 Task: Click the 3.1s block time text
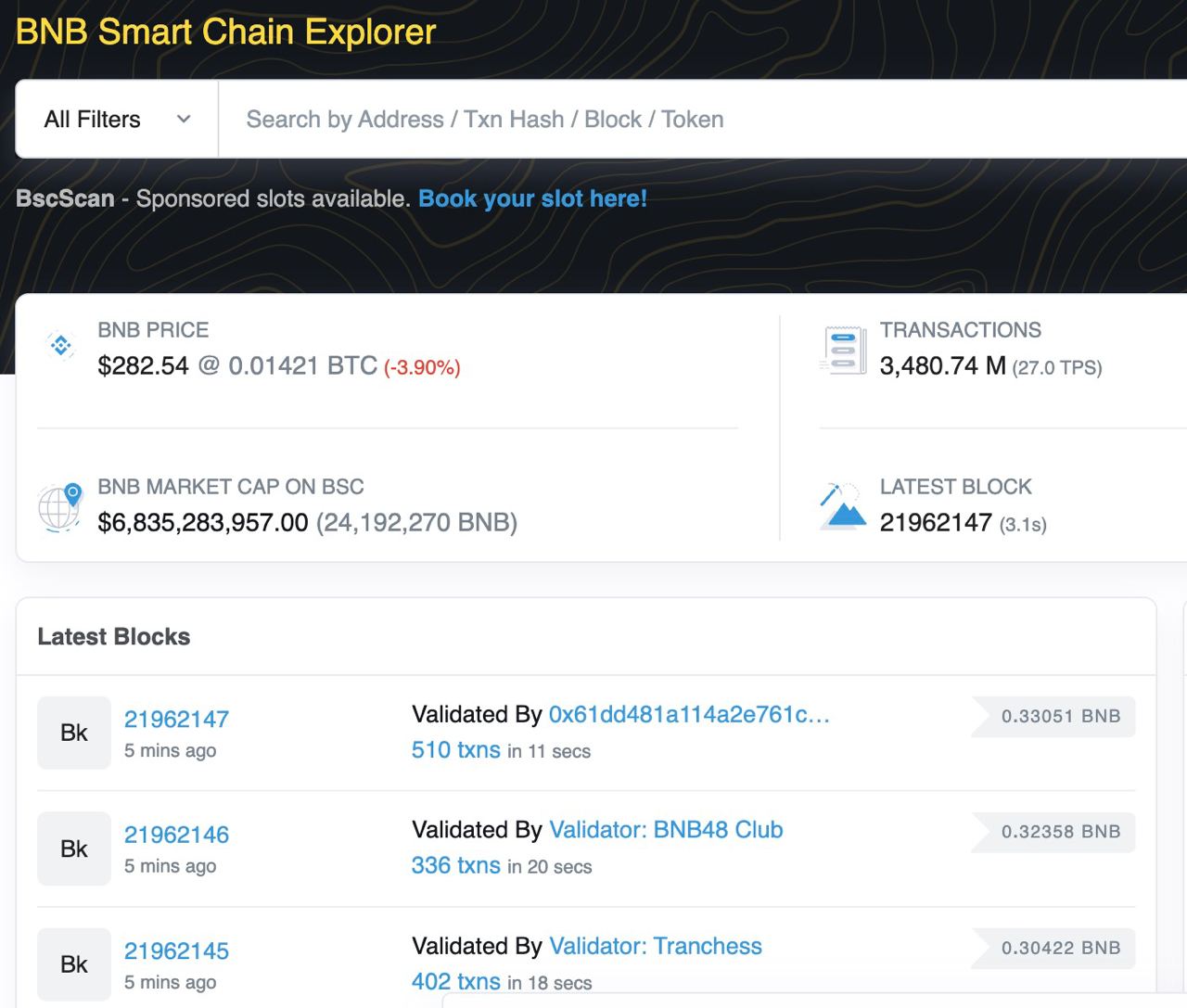(x=1023, y=525)
